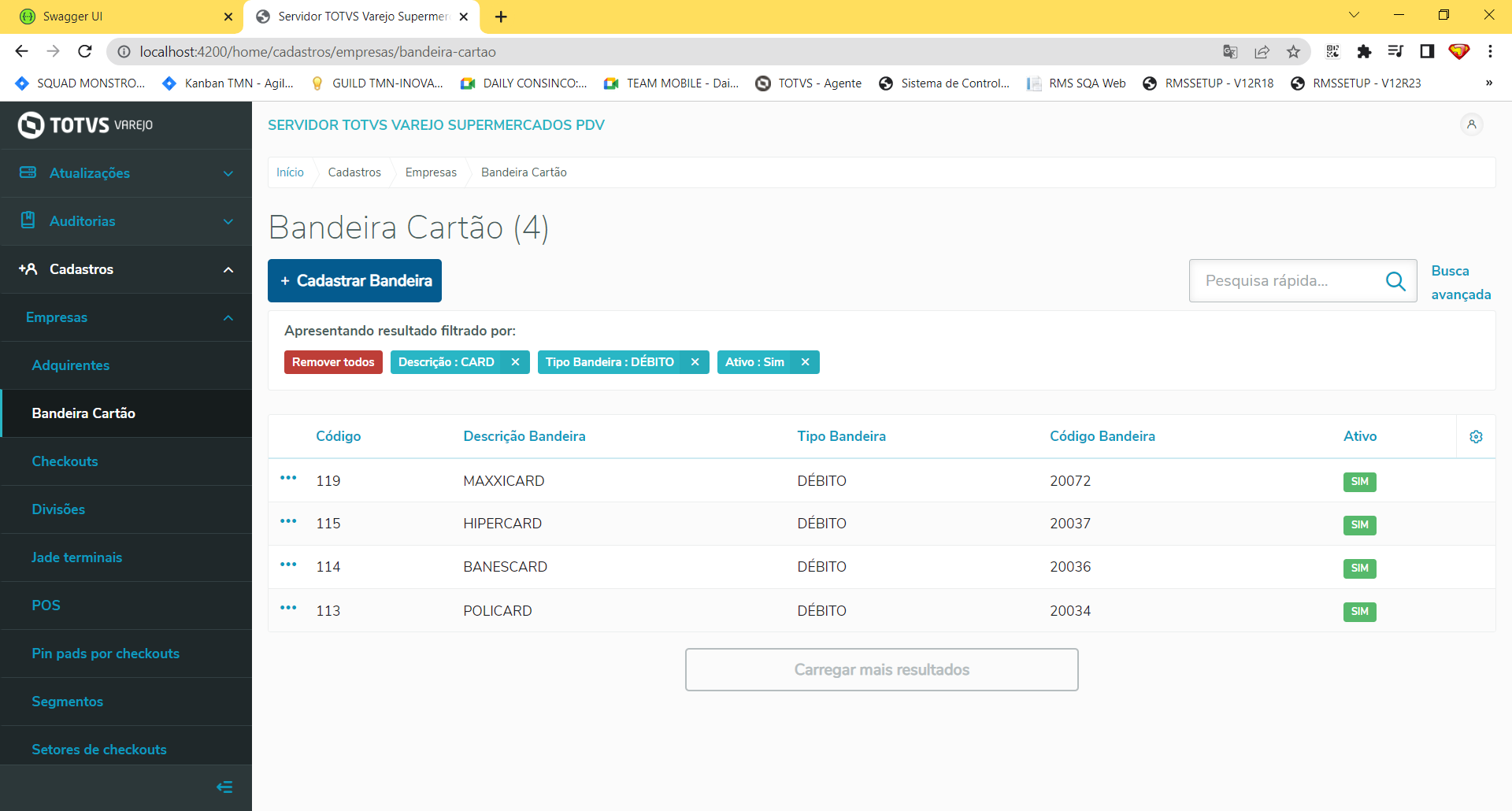Click the TOTVS Varejo logo
Image resolution: width=1512 pixels, height=811 pixels.
pos(85,125)
